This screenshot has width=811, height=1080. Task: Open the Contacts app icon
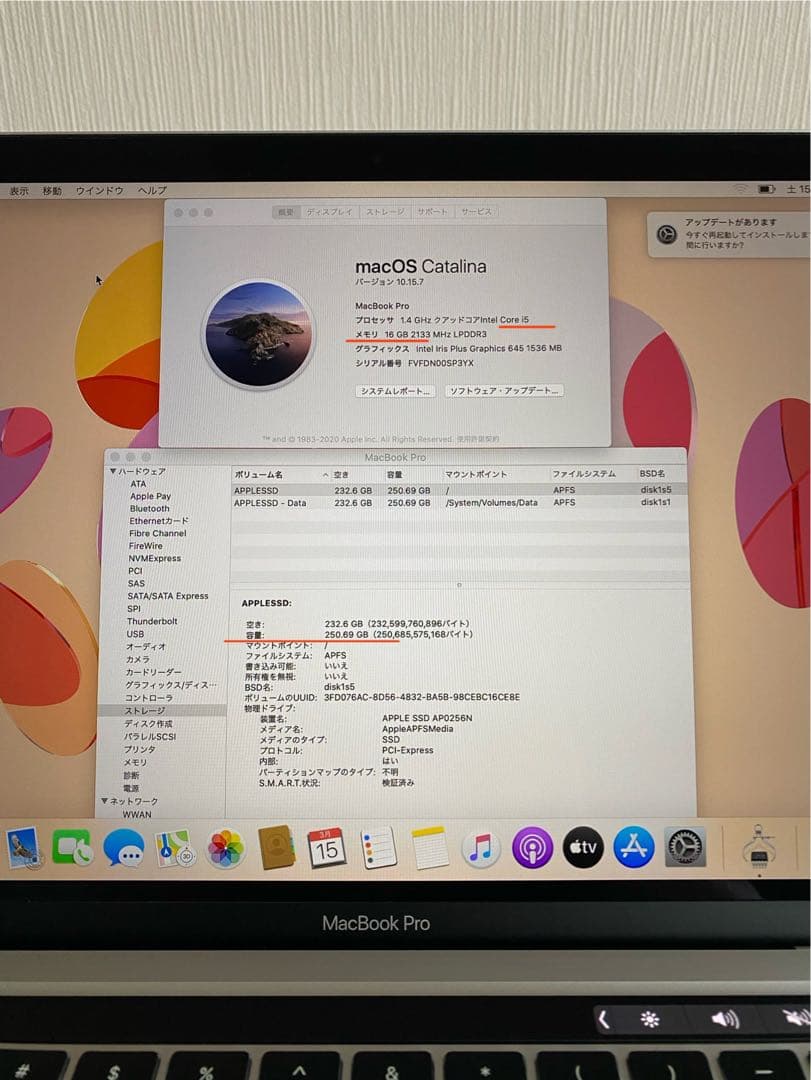tap(276, 848)
